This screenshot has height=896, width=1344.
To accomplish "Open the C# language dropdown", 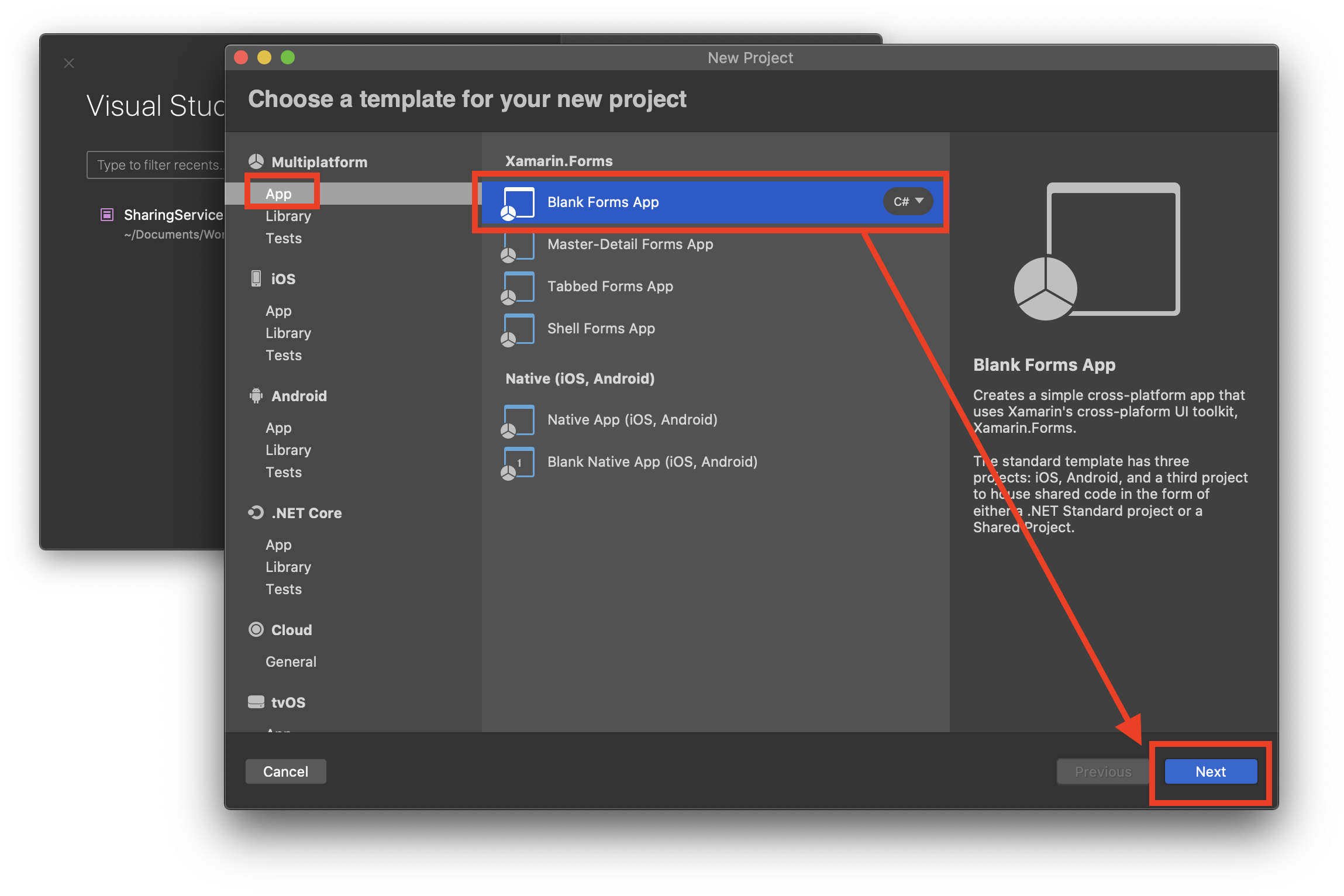I will click(907, 202).
